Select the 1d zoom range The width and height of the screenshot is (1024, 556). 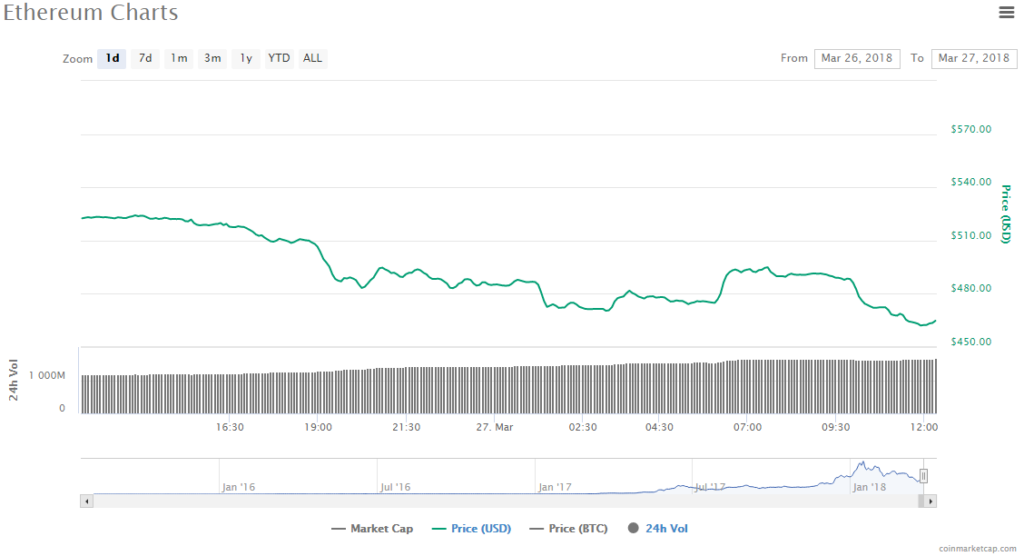tap(112, 58)
